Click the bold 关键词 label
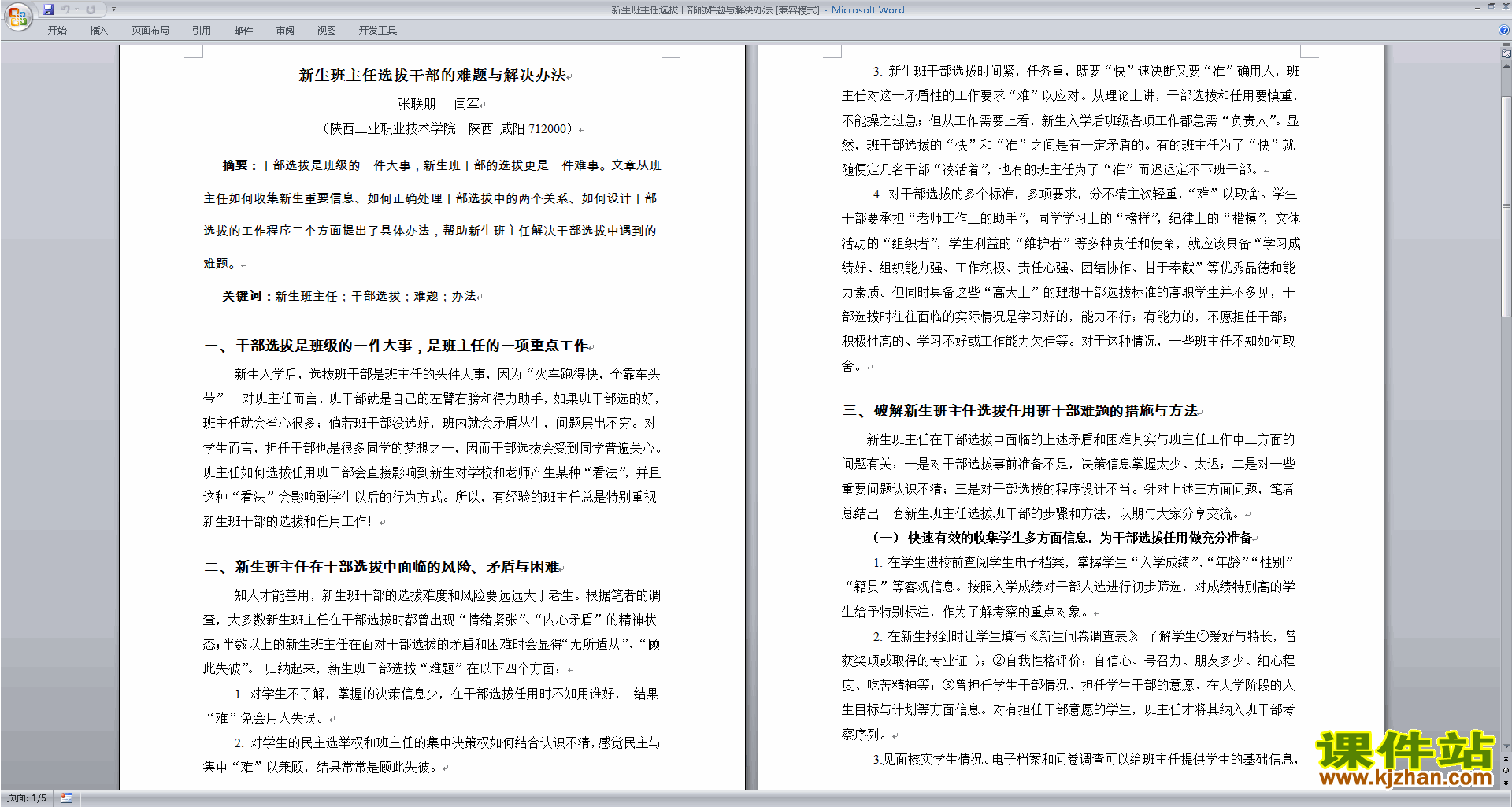The width and height of the screenshot is (1512, 807). tap(246, 296)
